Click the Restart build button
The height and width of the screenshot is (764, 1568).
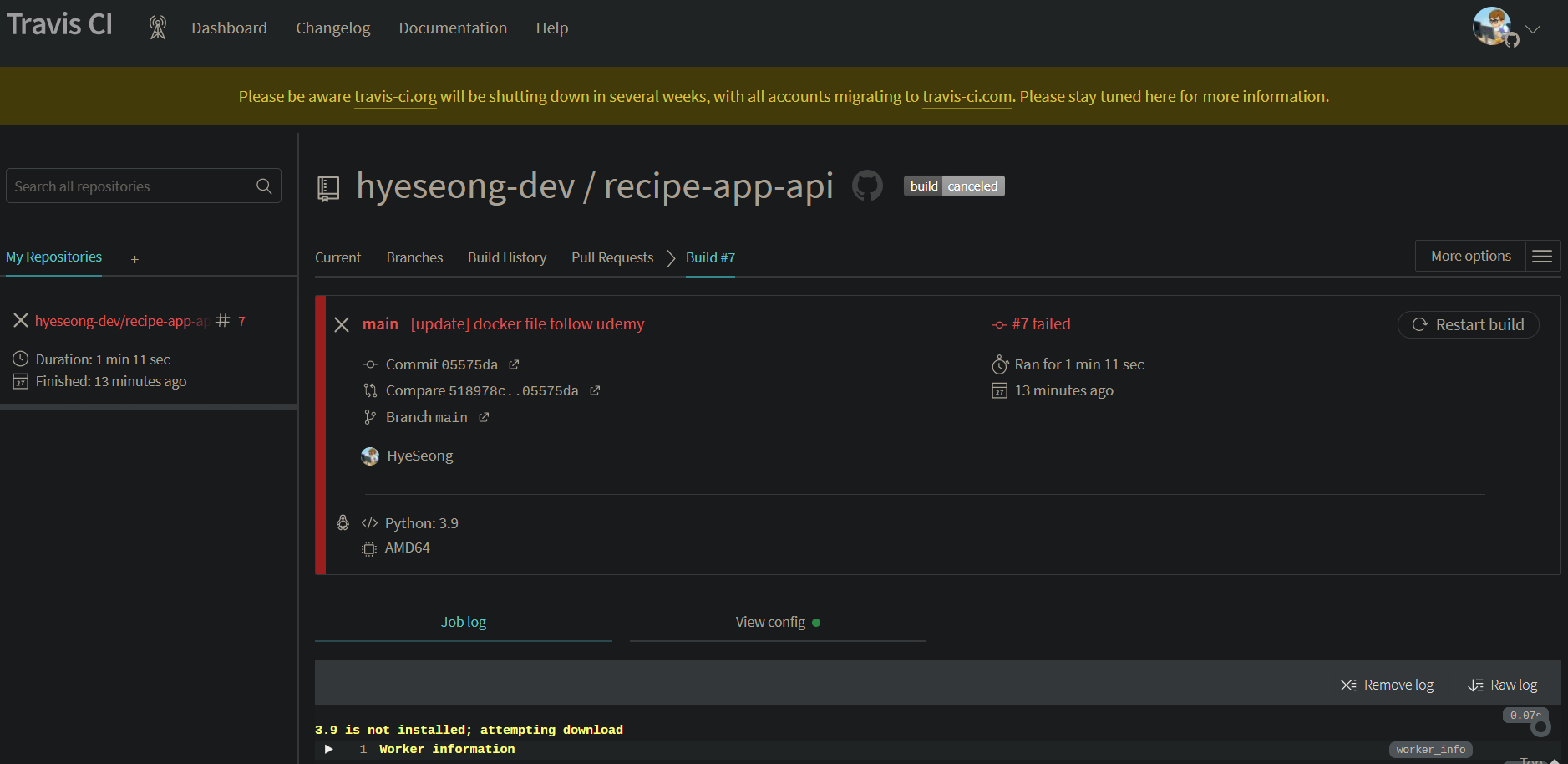(1468, 324)
